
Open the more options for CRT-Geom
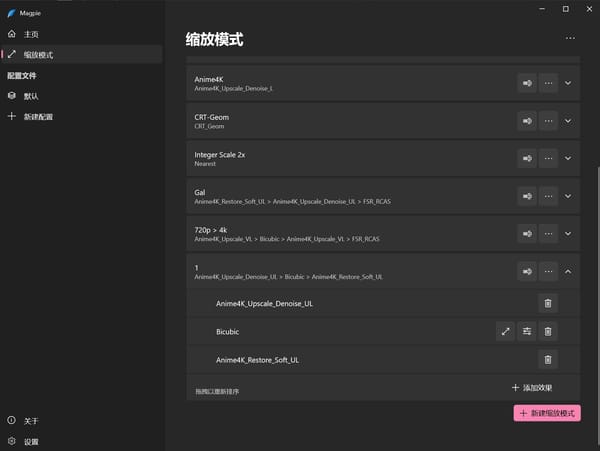pyautogui.click(x=548, y=121)
